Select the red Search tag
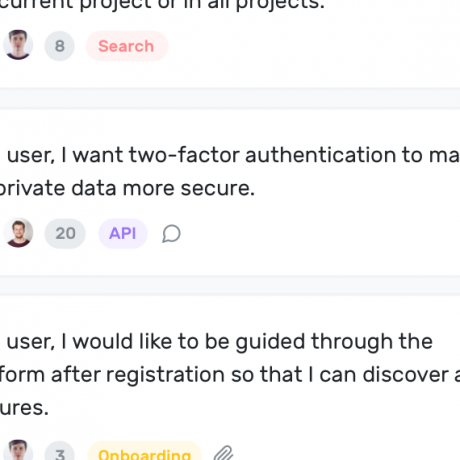The image size is (460, 460). pos(127,46)
